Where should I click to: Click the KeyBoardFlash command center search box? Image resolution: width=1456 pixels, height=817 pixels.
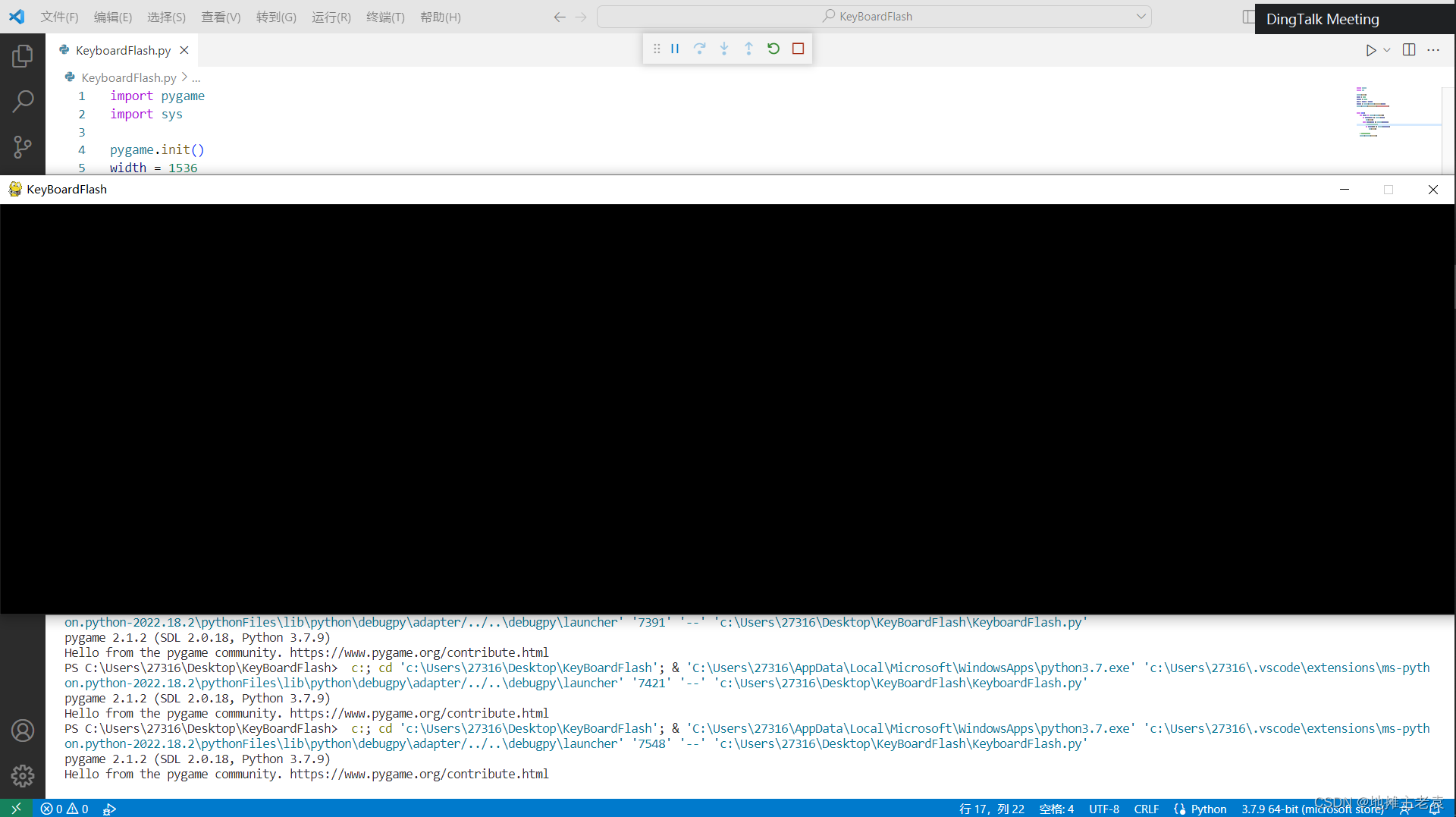point(874,17)
